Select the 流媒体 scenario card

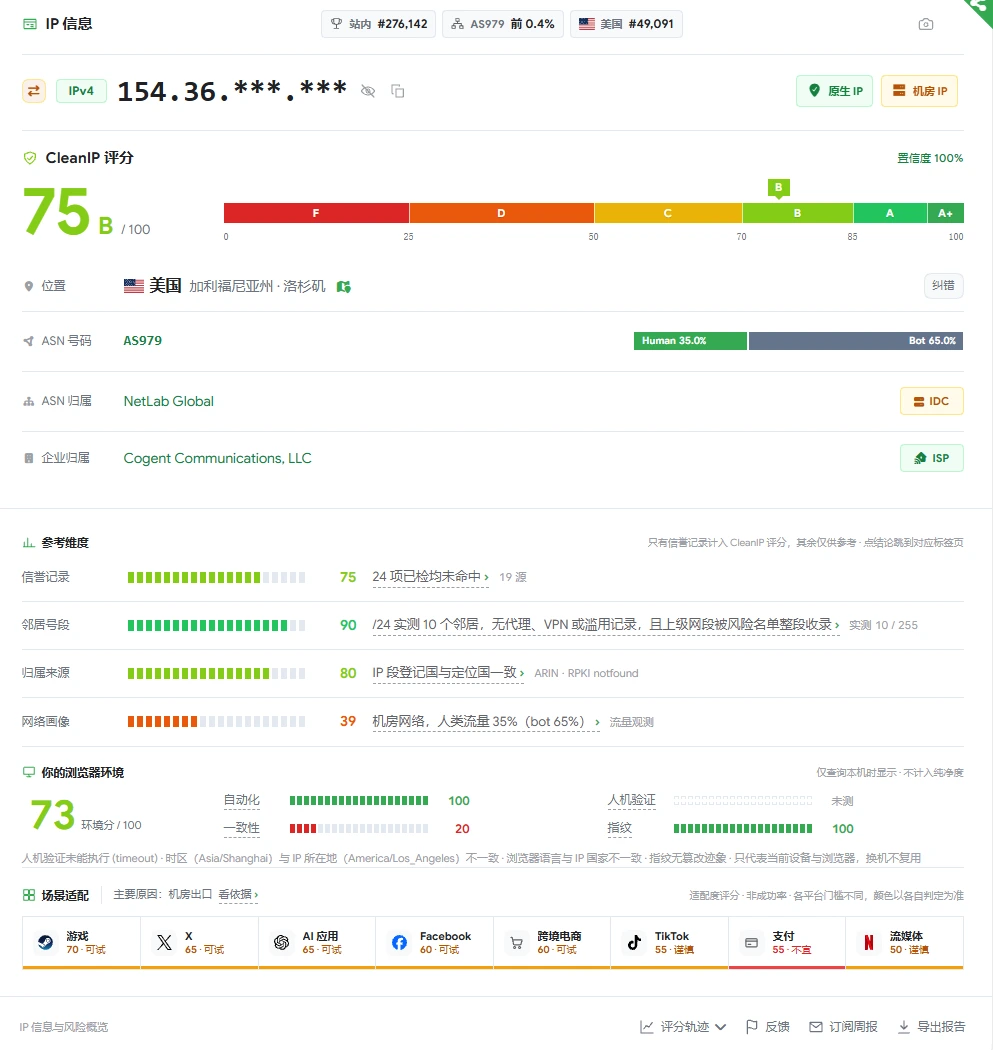(905, 943)
